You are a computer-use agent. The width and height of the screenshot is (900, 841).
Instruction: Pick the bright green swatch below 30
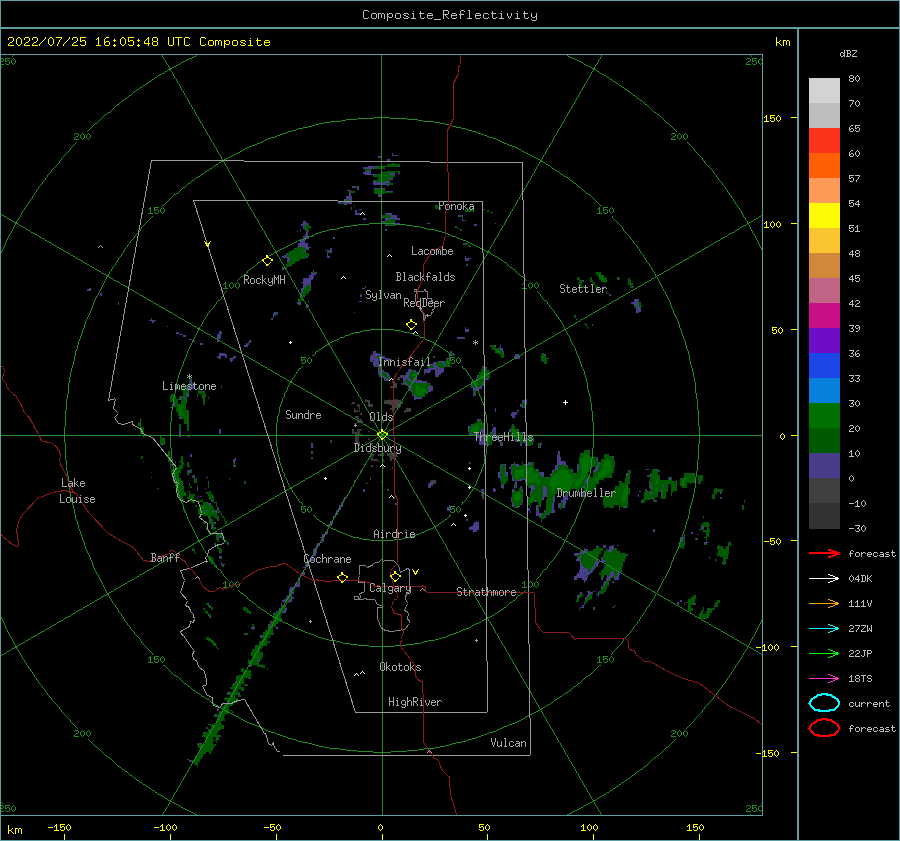pos(824,416)
